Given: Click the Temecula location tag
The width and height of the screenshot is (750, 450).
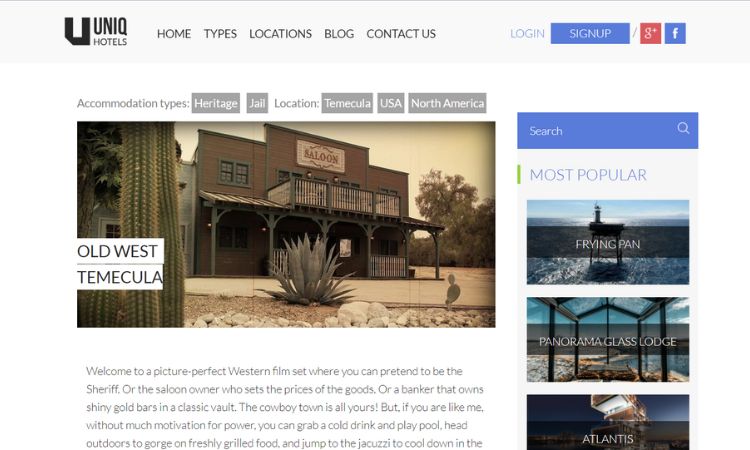Looking at the screenshot, I should pyautogui.click(x=347, y=103).
